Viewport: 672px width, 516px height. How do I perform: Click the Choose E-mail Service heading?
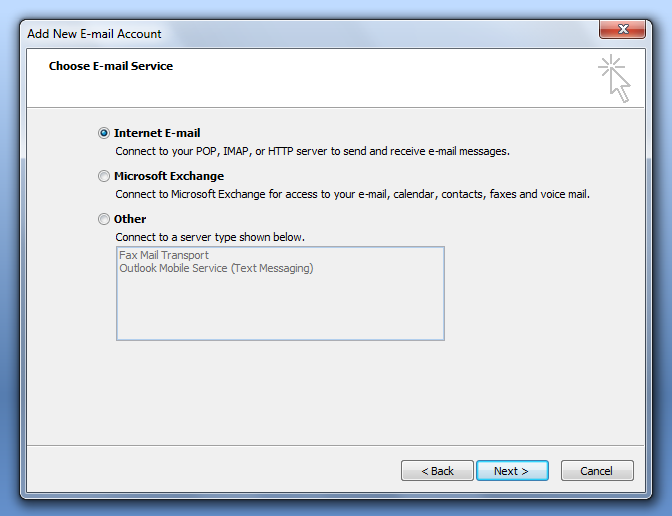(111, 66)
